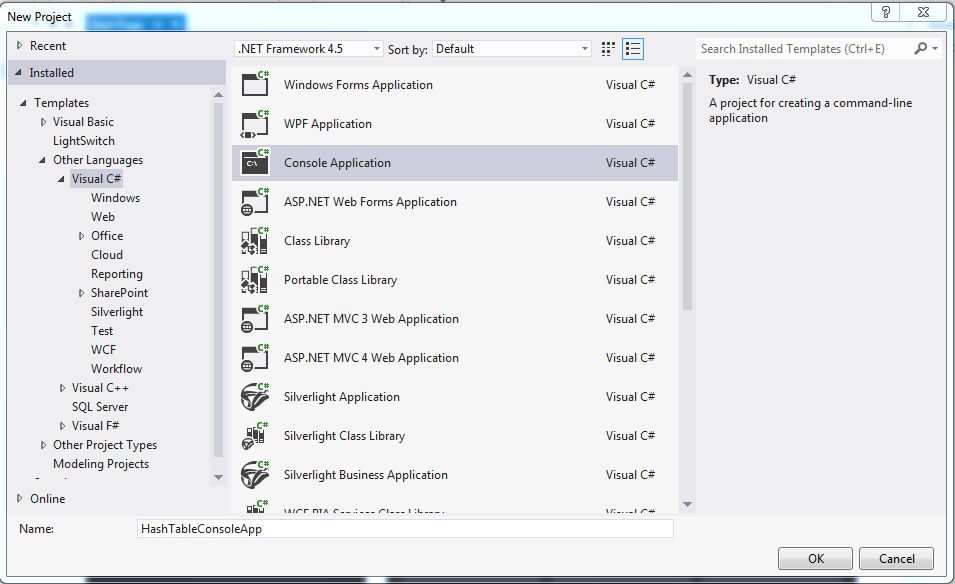Screen dimensions: 955x584
Task: Select the 'WPF Application' template text
Action: (328, 124)
